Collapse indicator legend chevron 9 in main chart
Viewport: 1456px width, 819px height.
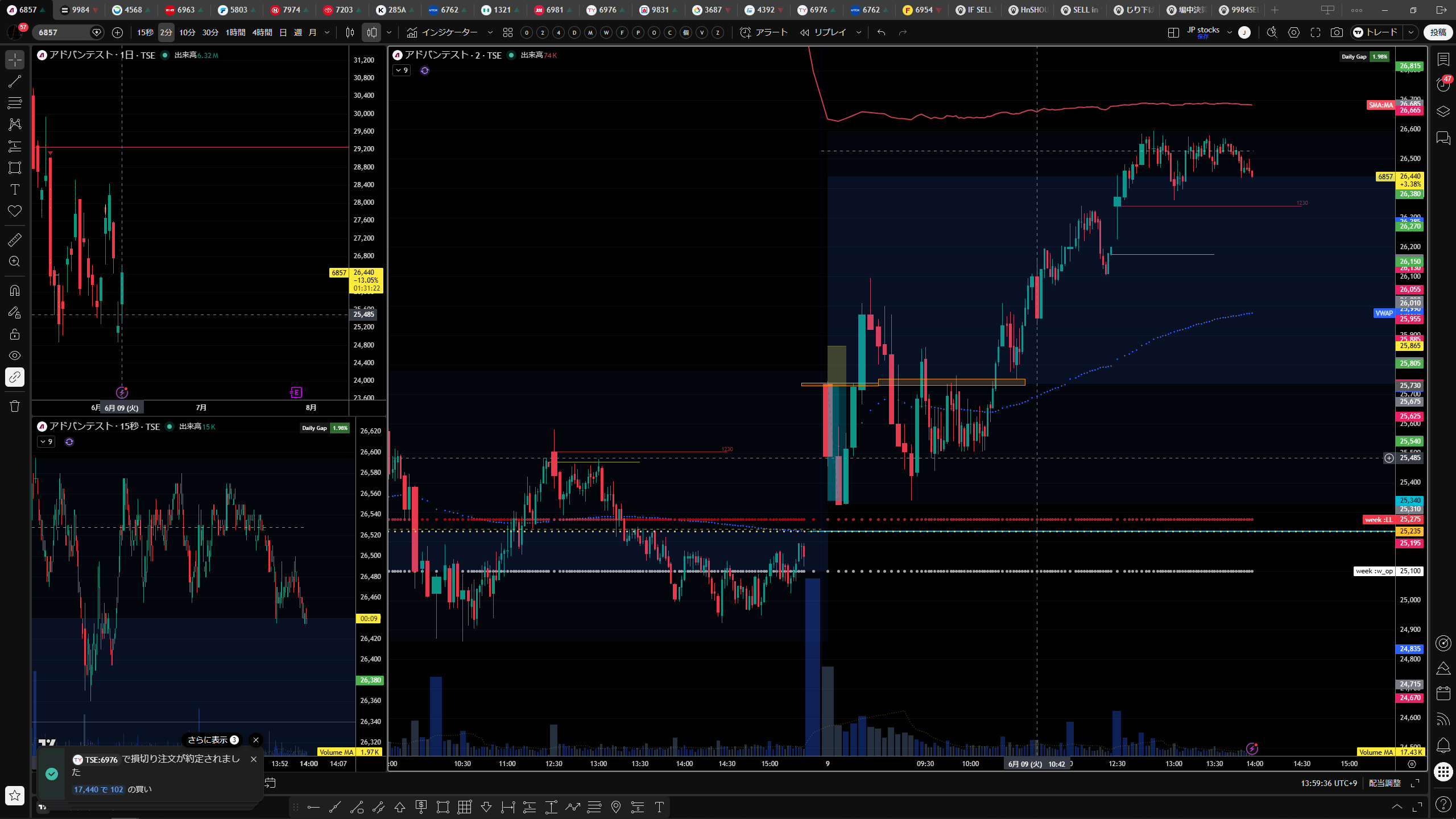coord(402,70)
